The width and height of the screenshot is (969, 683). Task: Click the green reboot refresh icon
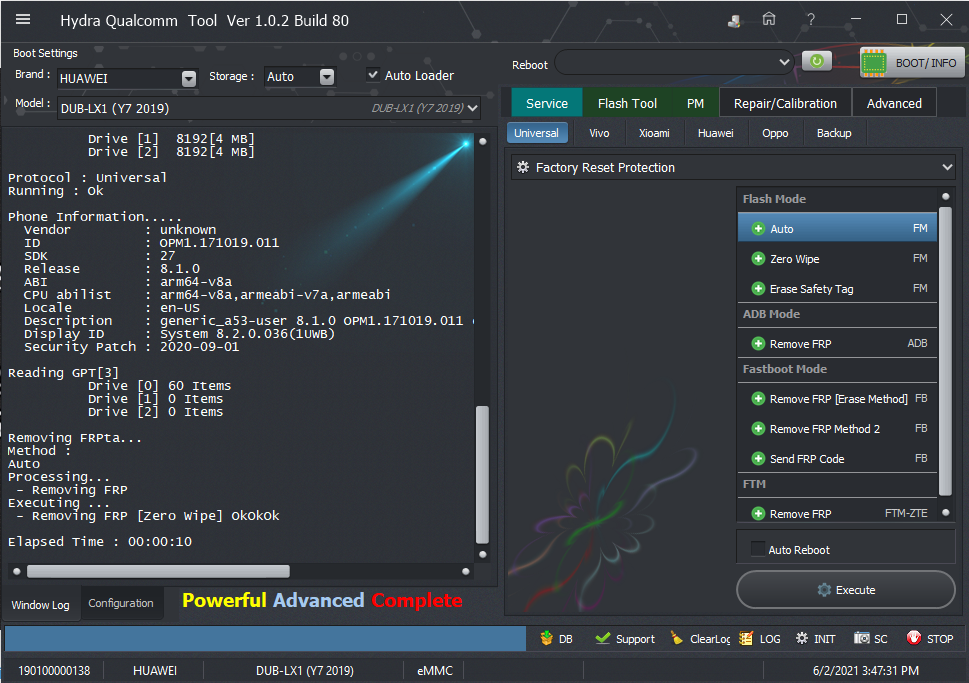[816, 61]
